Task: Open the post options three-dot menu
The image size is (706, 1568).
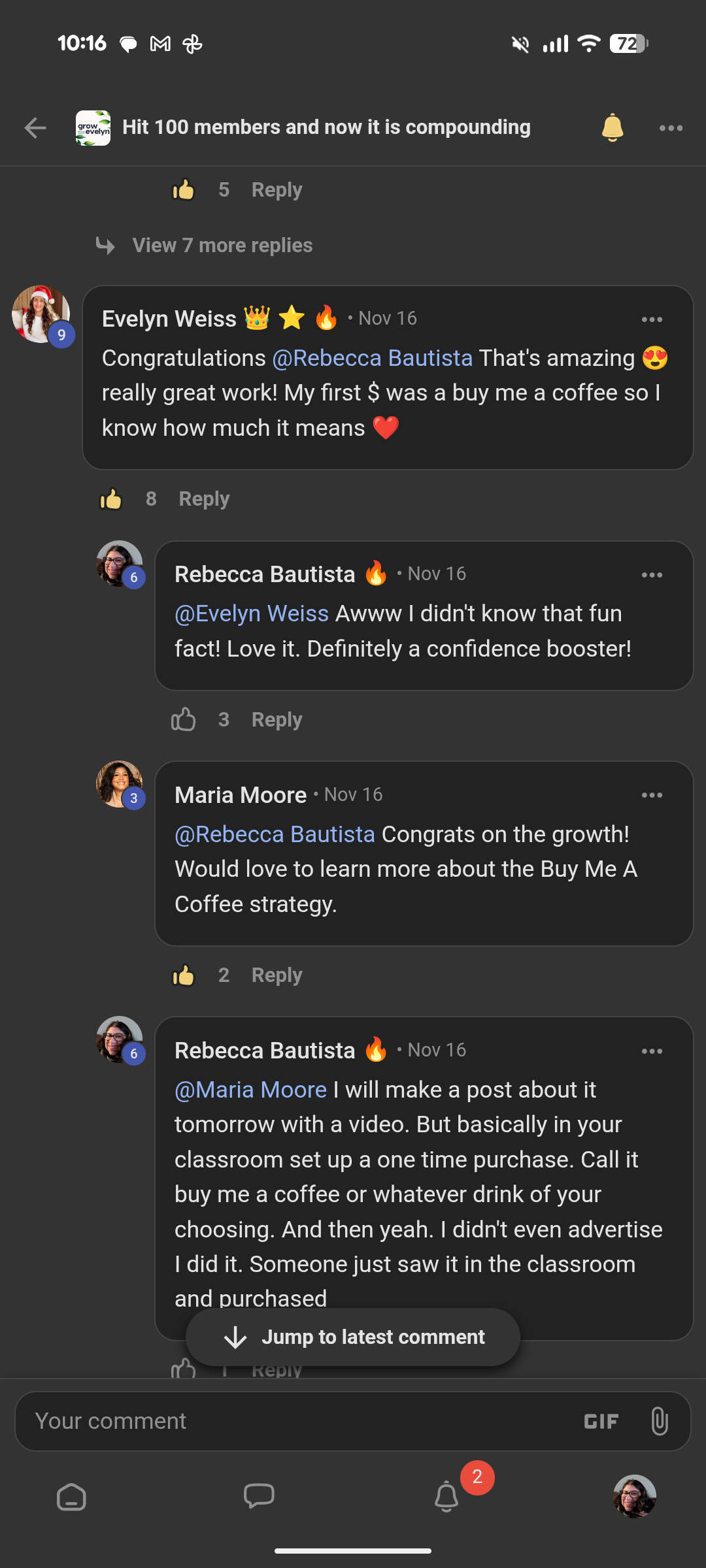Action: tap(671, 128)
